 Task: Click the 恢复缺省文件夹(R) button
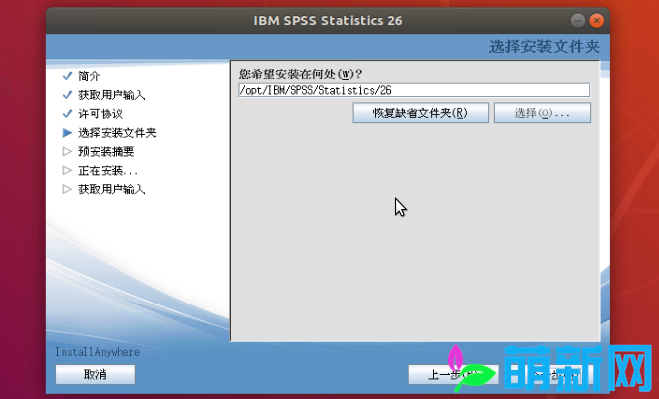(420, 113)
